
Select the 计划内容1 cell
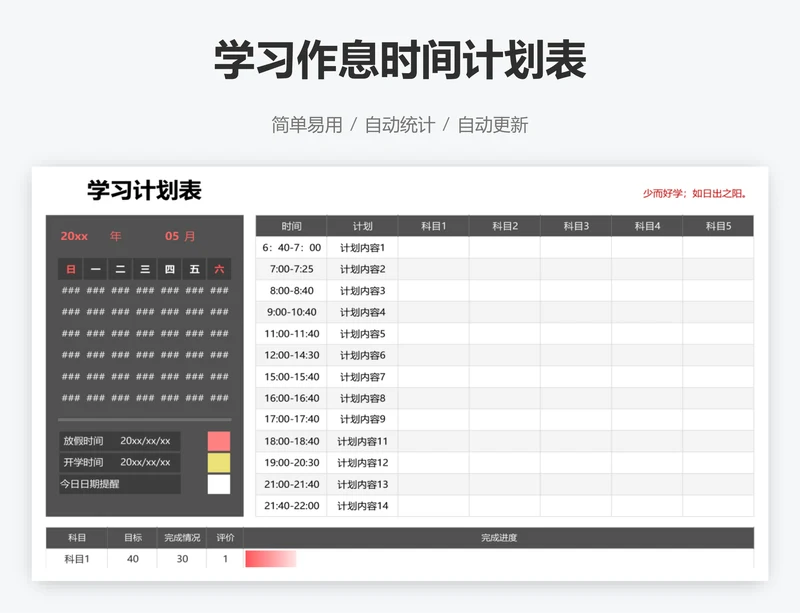362,248
